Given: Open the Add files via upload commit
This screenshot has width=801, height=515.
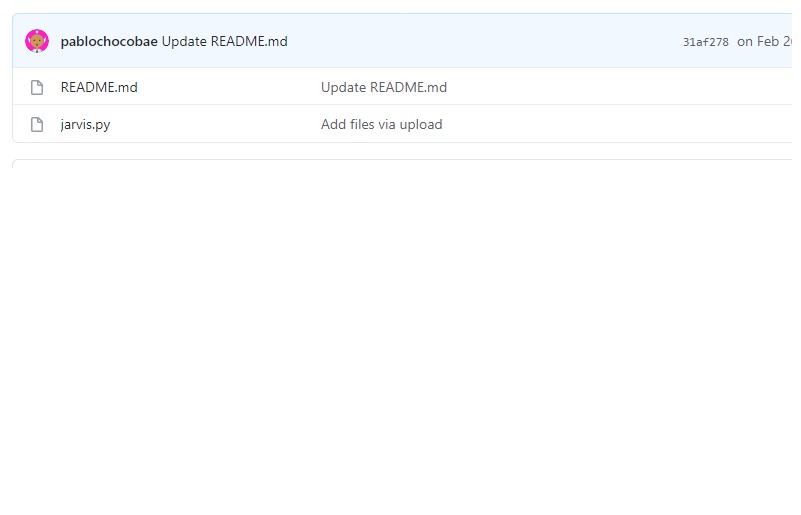Looking at the screenshot, I should pyautogui.click(x=382, y=124).
